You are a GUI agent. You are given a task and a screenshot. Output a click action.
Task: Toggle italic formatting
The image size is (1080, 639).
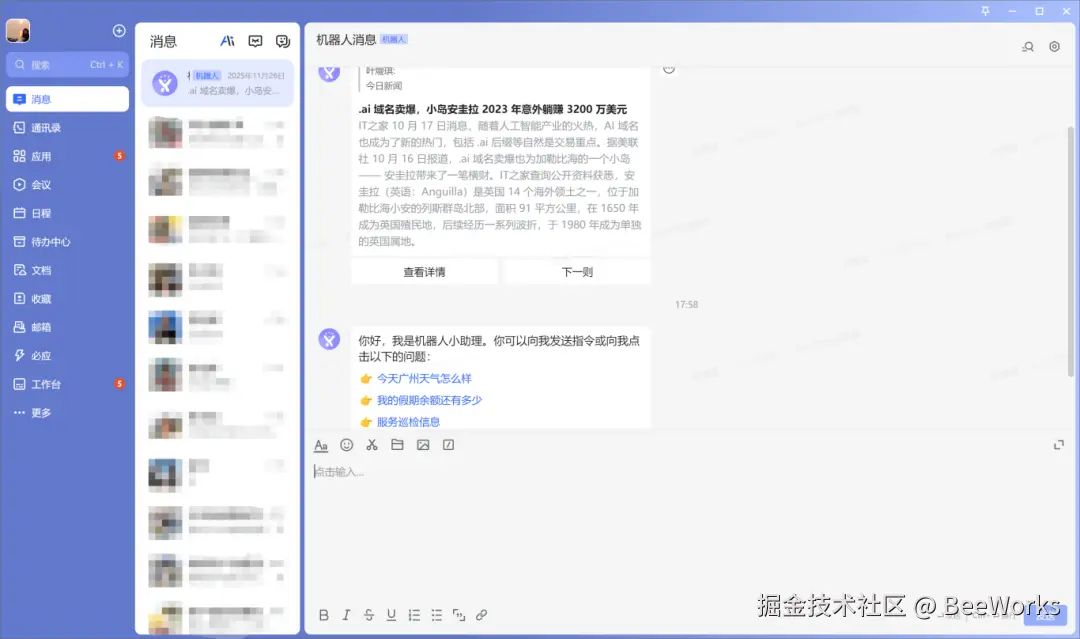click(x=345, y=615)
